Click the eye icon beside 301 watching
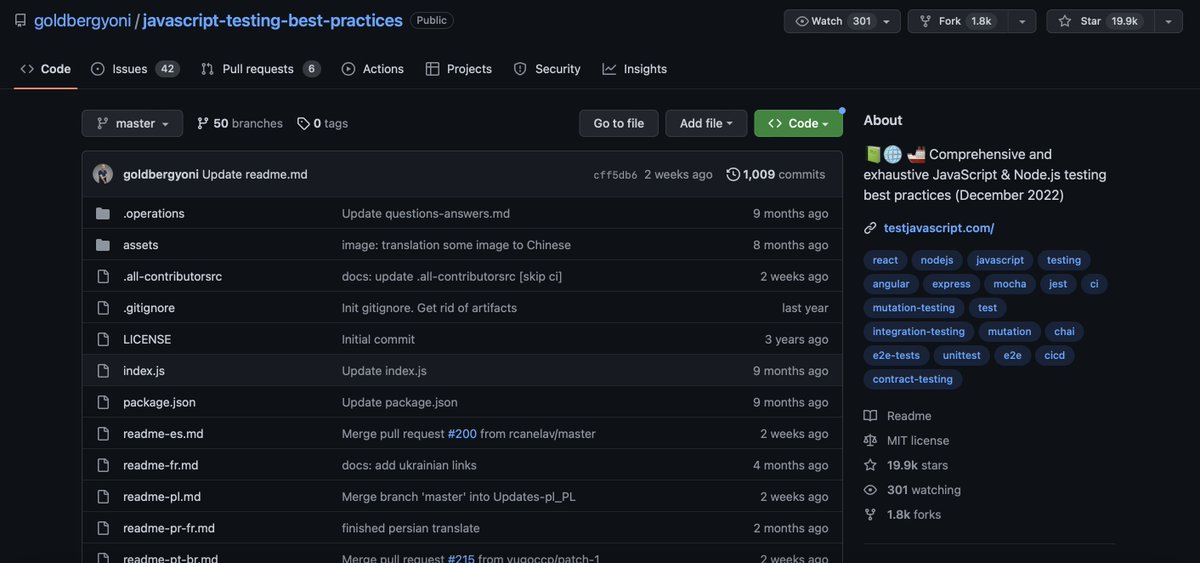The width and height of the screenshot is (1200, 563). click(x=870, y=490)
